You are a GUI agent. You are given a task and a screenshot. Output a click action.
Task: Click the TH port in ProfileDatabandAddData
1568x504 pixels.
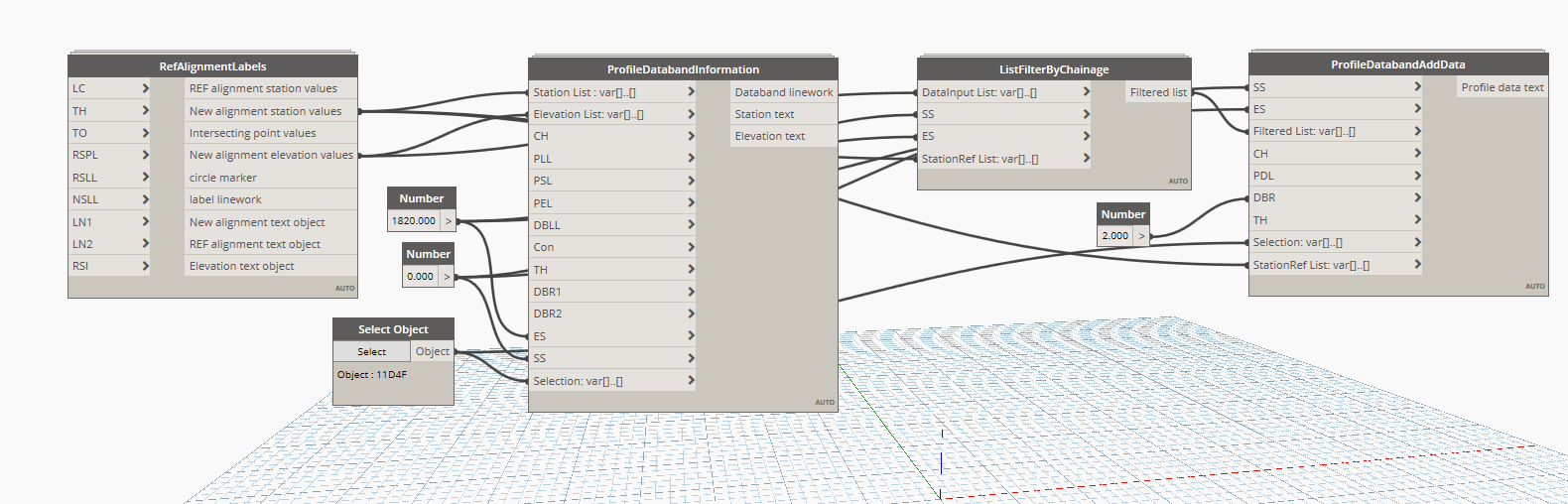[x=1336, y=220]
